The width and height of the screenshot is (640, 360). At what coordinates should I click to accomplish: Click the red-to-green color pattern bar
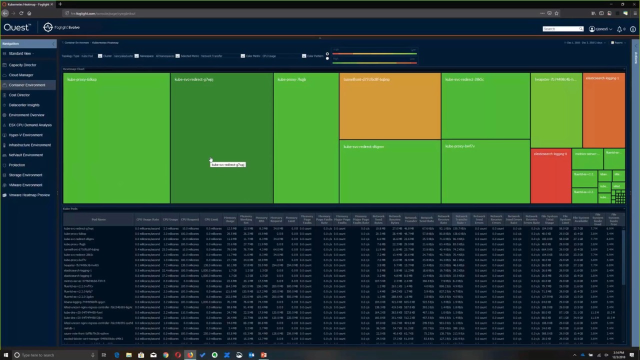pyautogui.click(x=374, y=53)
